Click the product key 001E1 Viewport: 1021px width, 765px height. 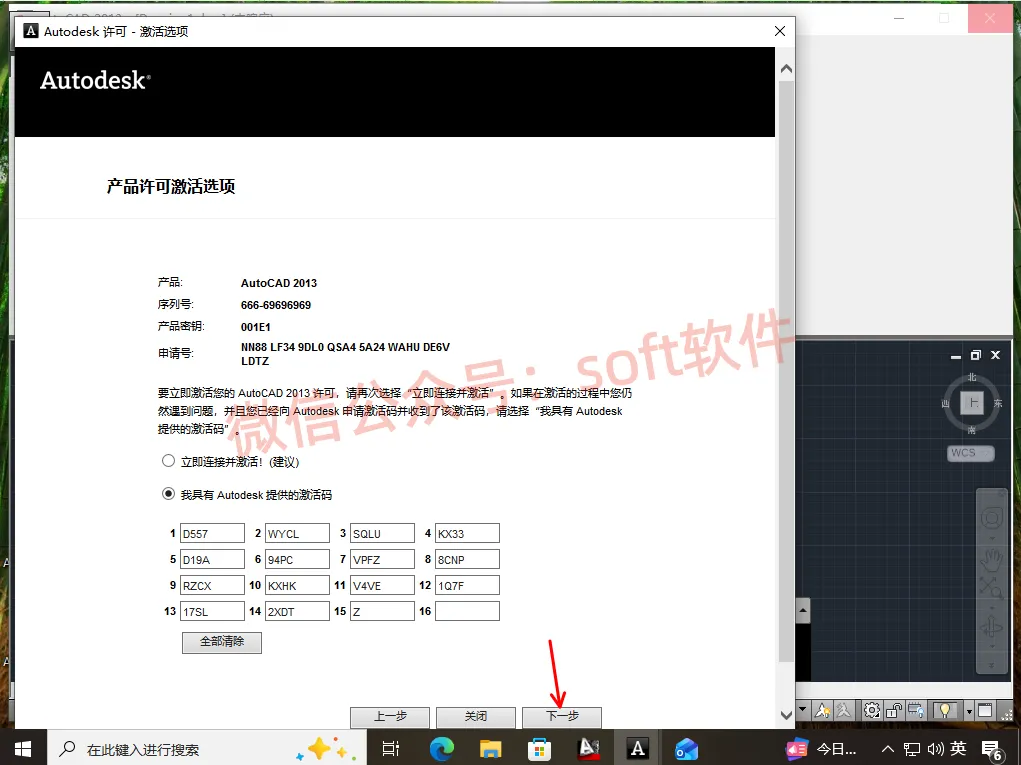256,327
